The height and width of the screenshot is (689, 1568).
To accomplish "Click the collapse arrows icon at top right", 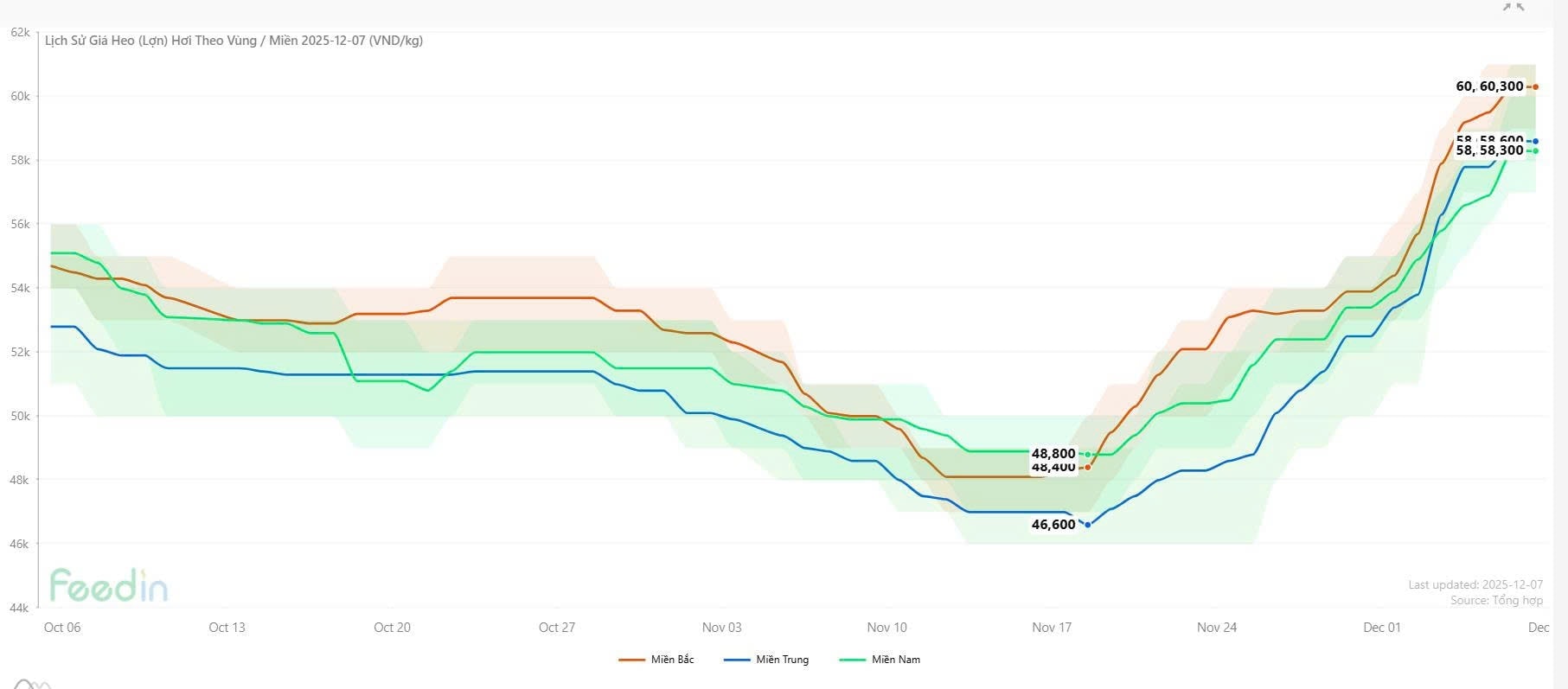I will (x=1514, y=7).
